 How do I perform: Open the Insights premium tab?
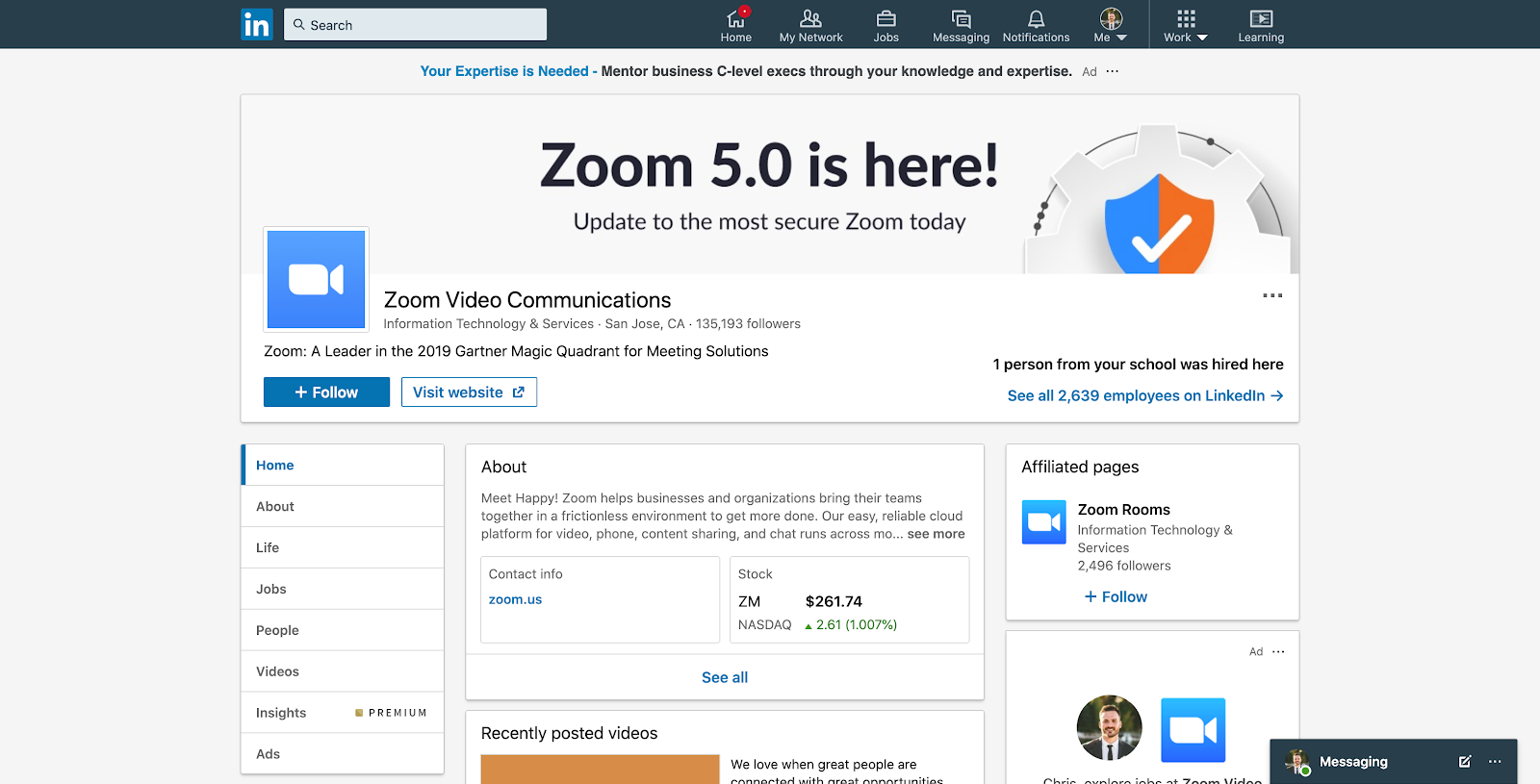[343, 713]
